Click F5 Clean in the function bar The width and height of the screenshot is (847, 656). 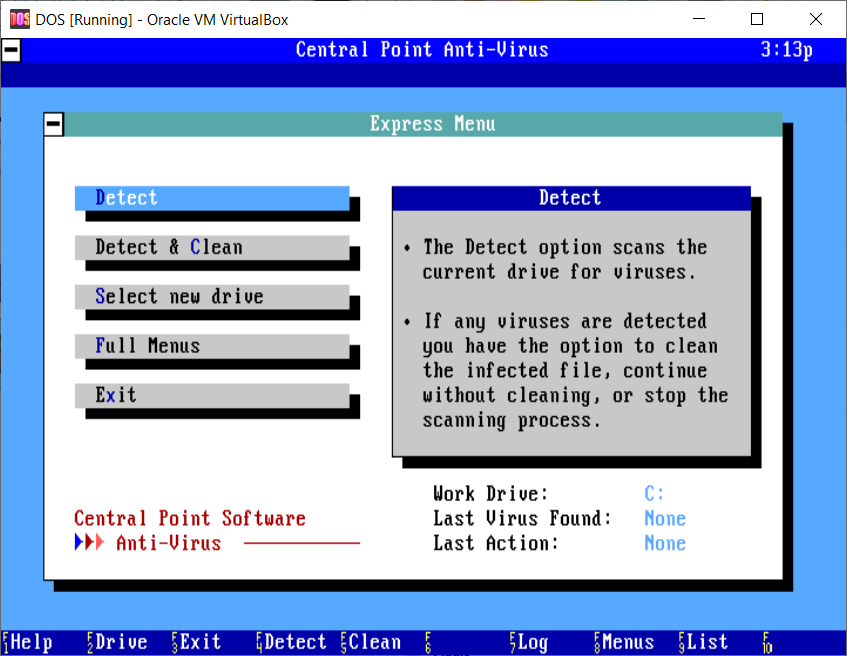pyautogui.click(x=371, y=642)
